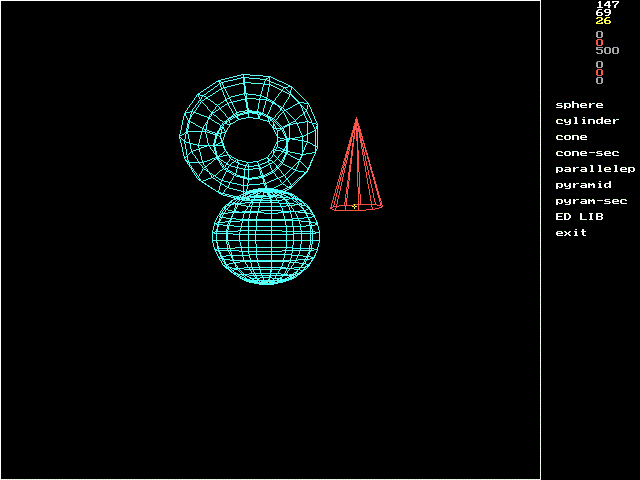Click exit to leave the editor
The height and width of the screenshot is (480, 640).
(x=571, y=233)
